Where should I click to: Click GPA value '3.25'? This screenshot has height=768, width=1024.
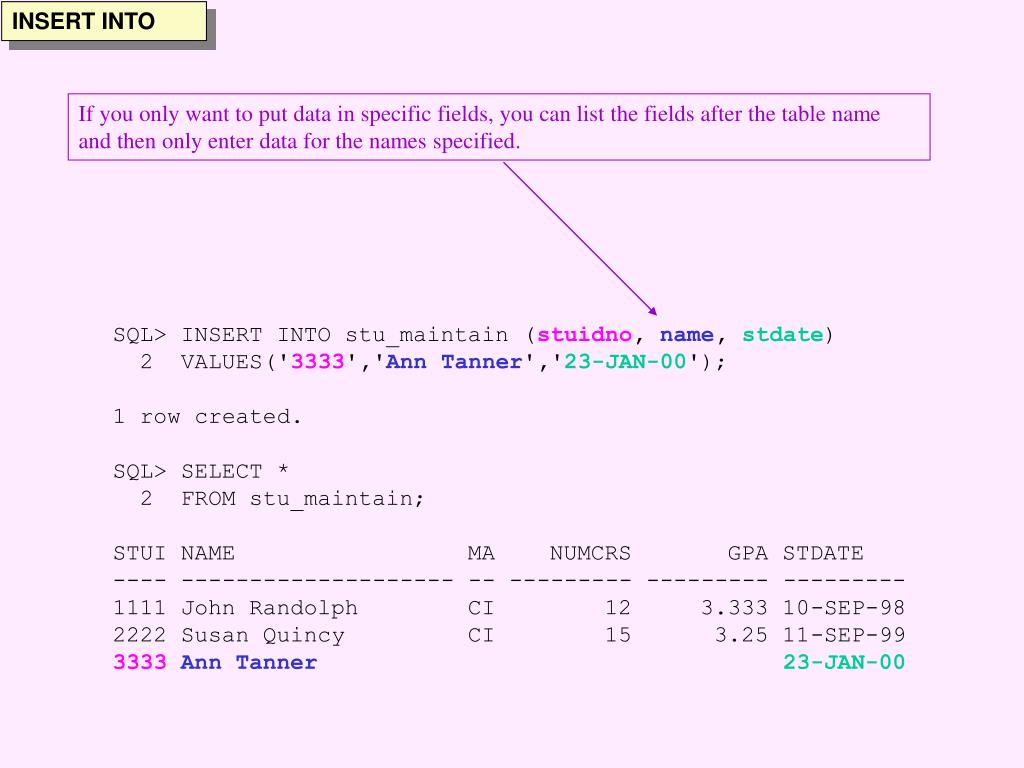point(741,635)
